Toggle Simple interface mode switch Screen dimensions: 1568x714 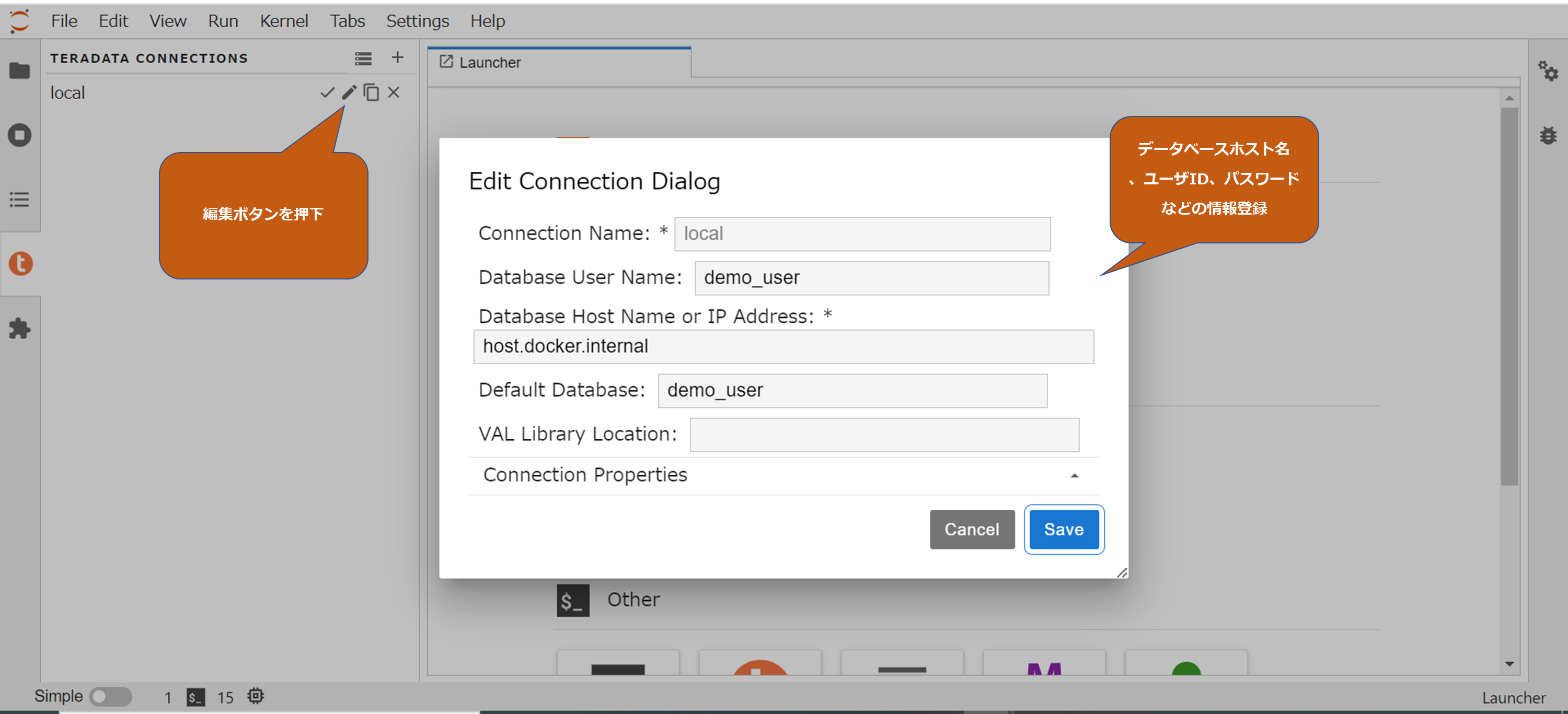tap(110, 696)
